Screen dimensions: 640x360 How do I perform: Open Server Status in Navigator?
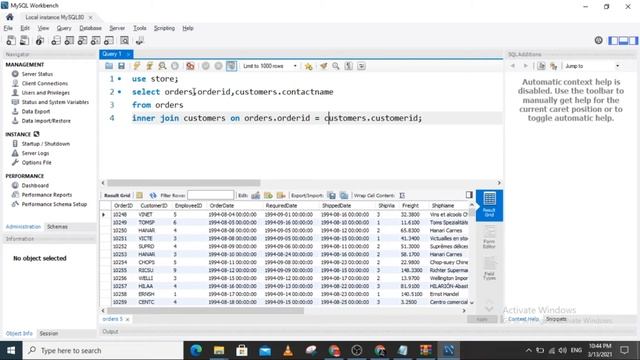coord(37,74)
